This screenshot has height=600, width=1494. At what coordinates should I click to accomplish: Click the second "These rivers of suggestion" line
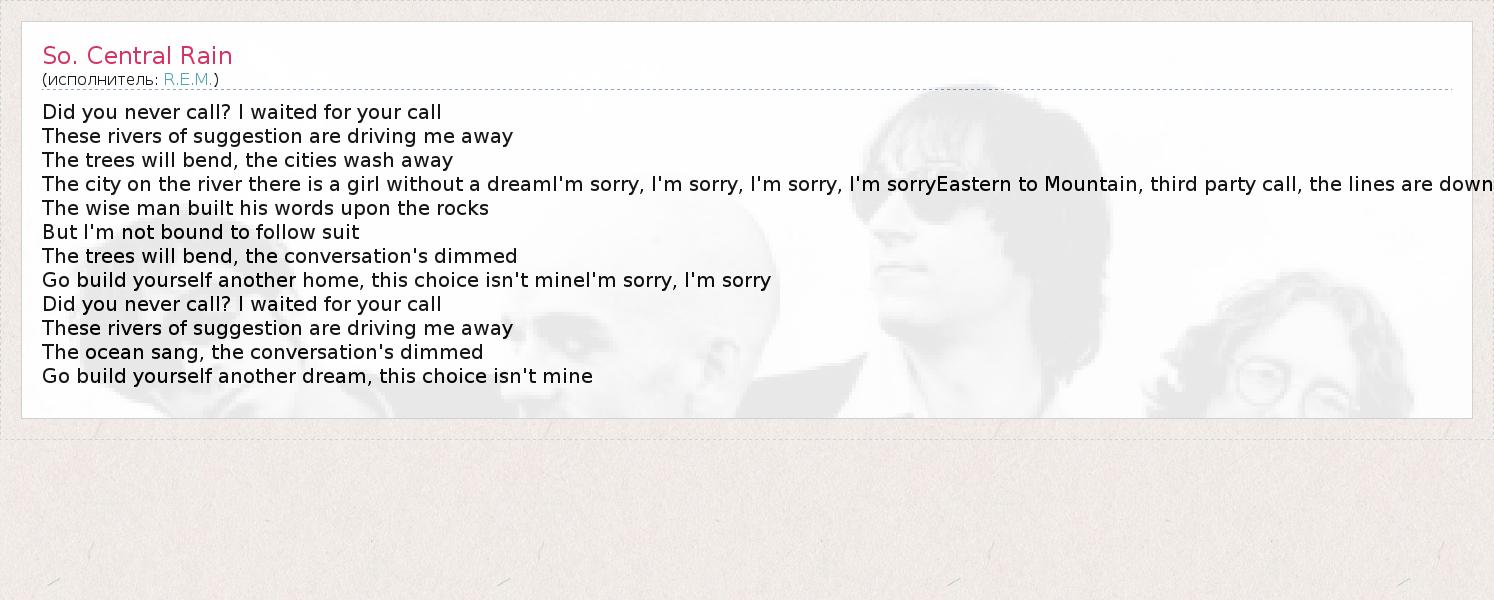[x=277, y=328]
